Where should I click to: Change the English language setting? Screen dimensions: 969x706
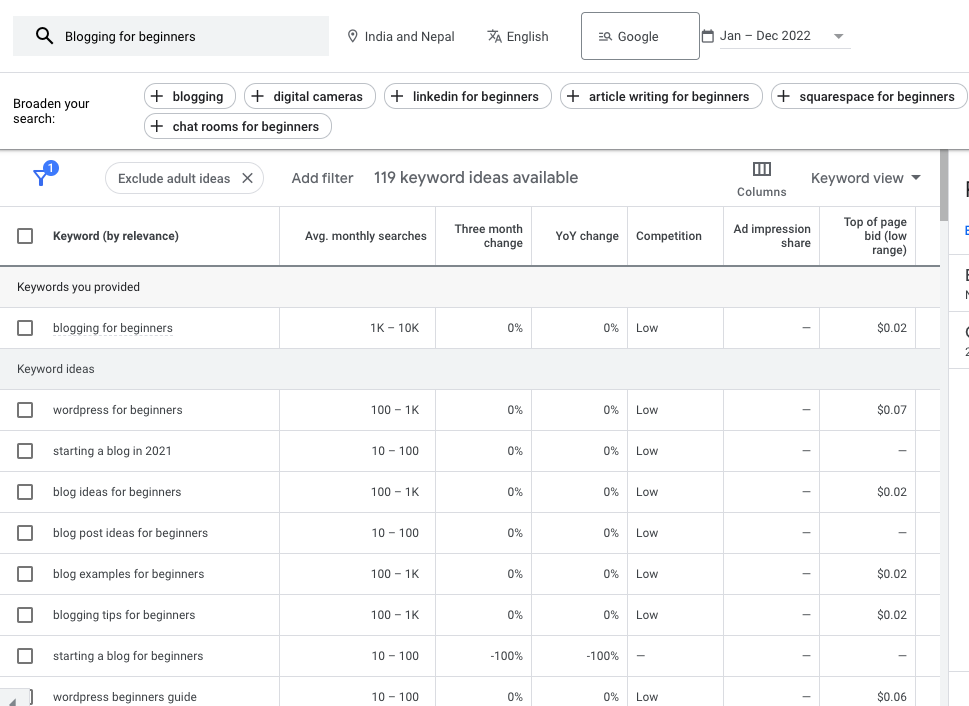tap(518, 36)
